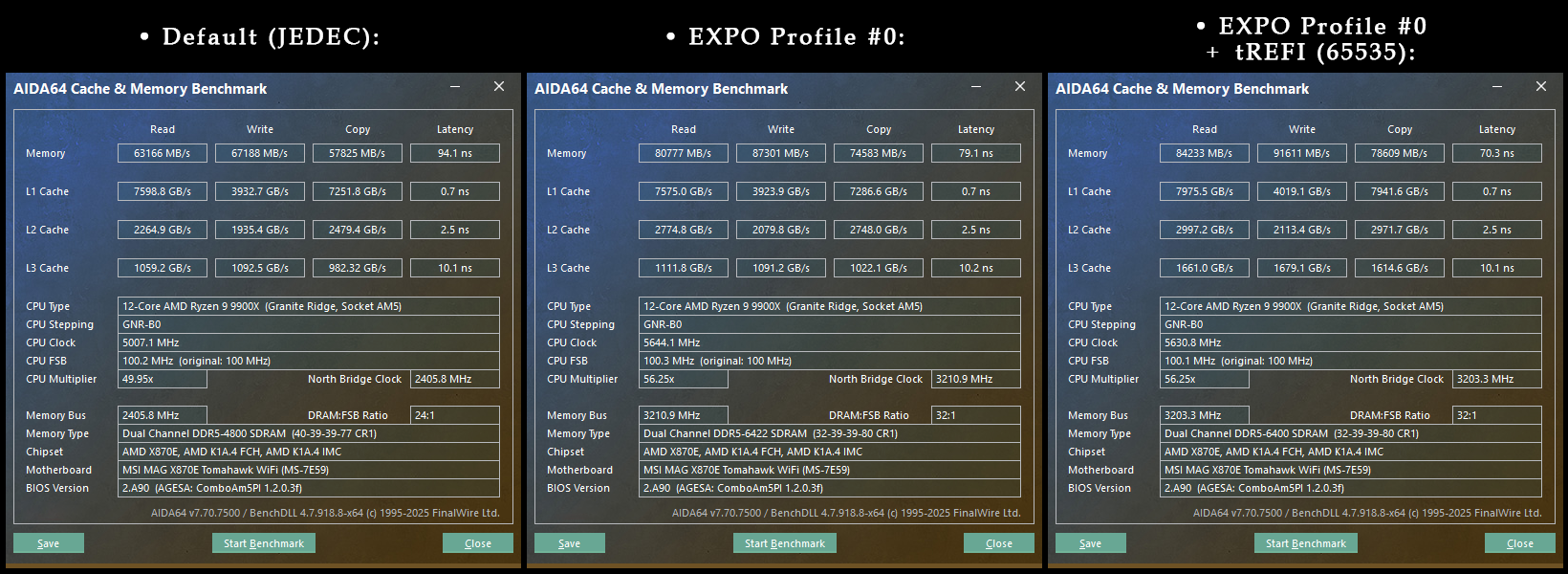Close the Default JEDEC window via X icon
Viewport: 1568px width, 574px height.
click(x=499, y=87)
